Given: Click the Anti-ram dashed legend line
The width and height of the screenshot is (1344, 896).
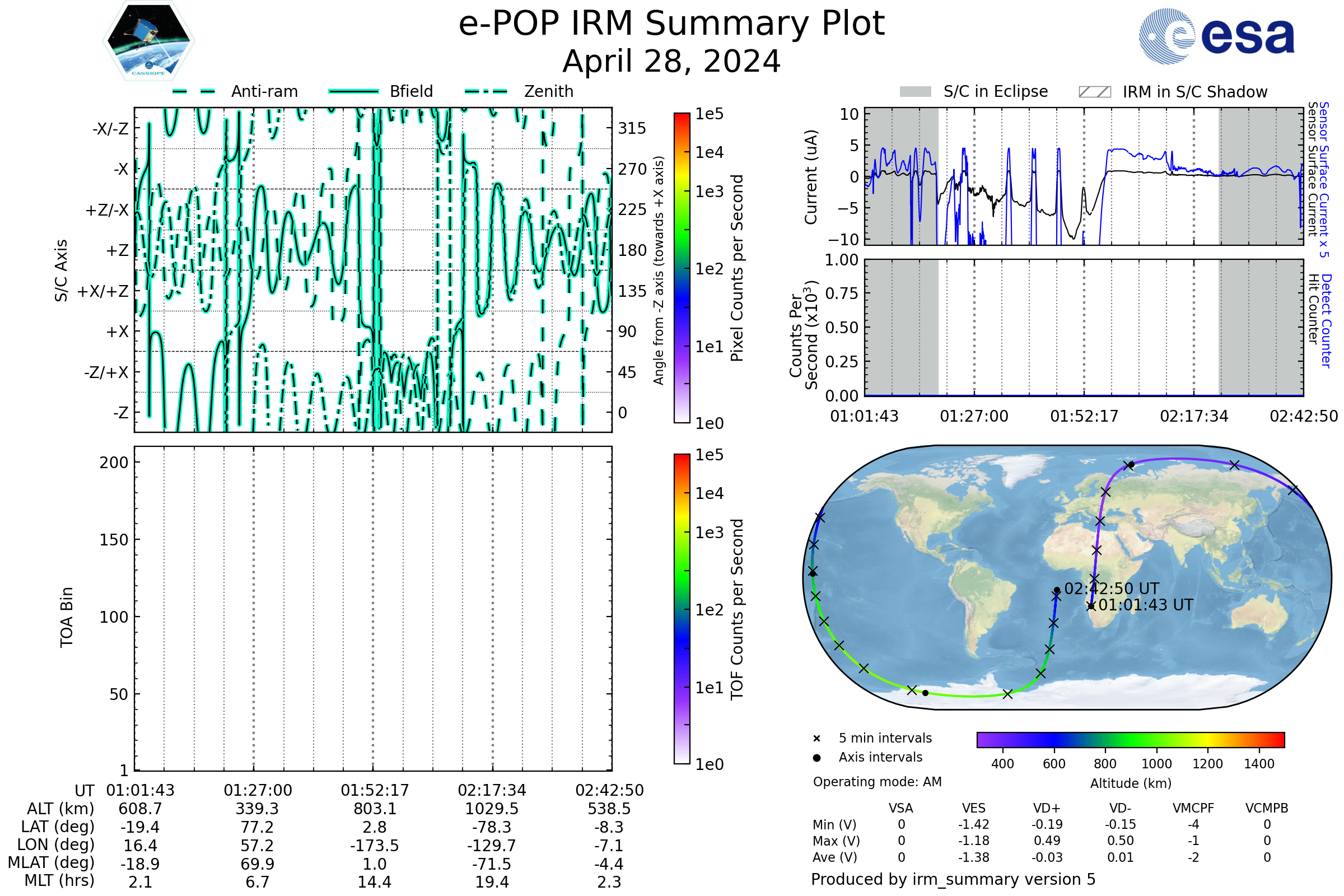Looking at the screenshot, I should [194, 91].
